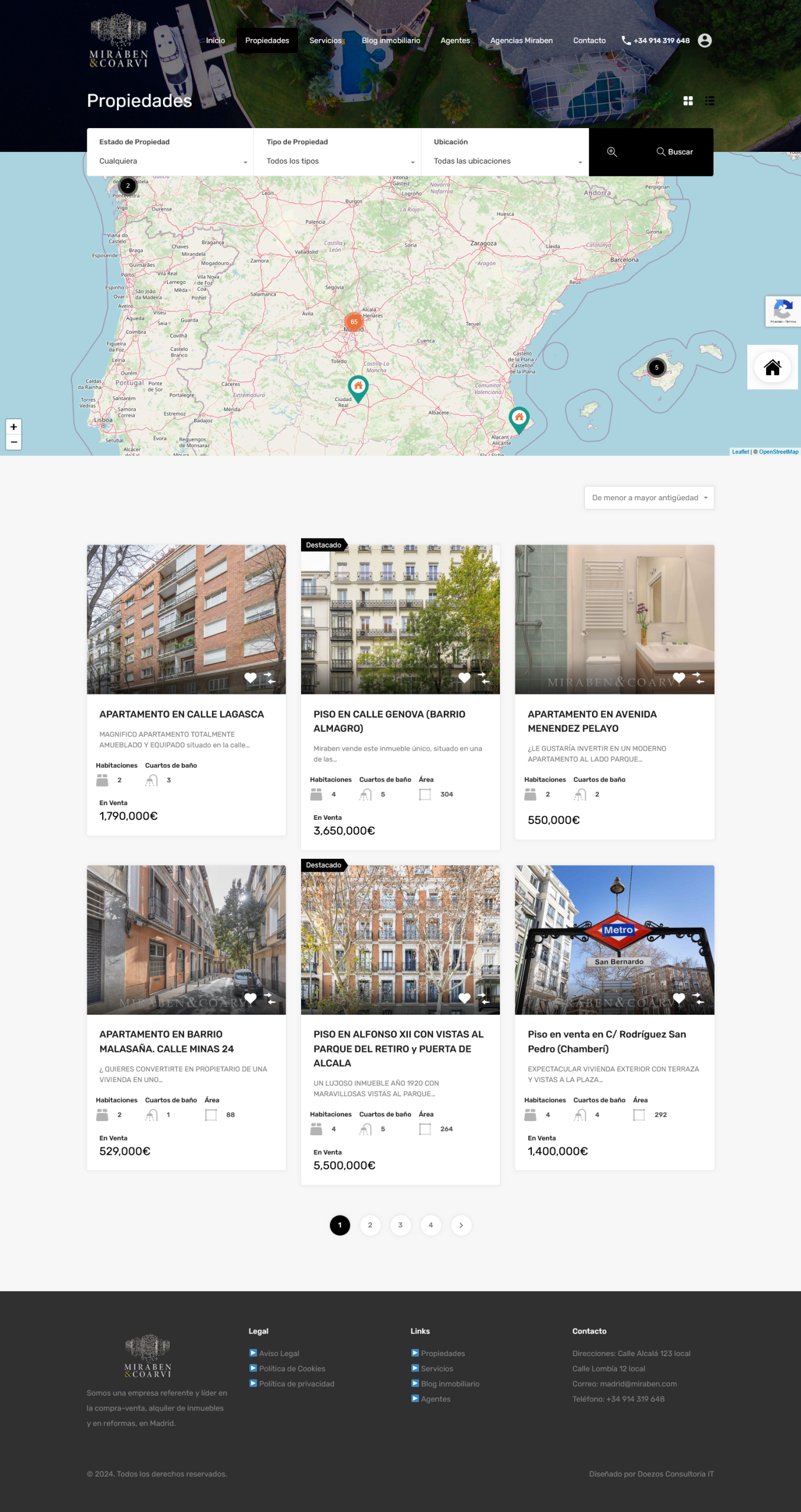Open Agencias Miraben menu item

pyautogui.click(x=521, y=41)
